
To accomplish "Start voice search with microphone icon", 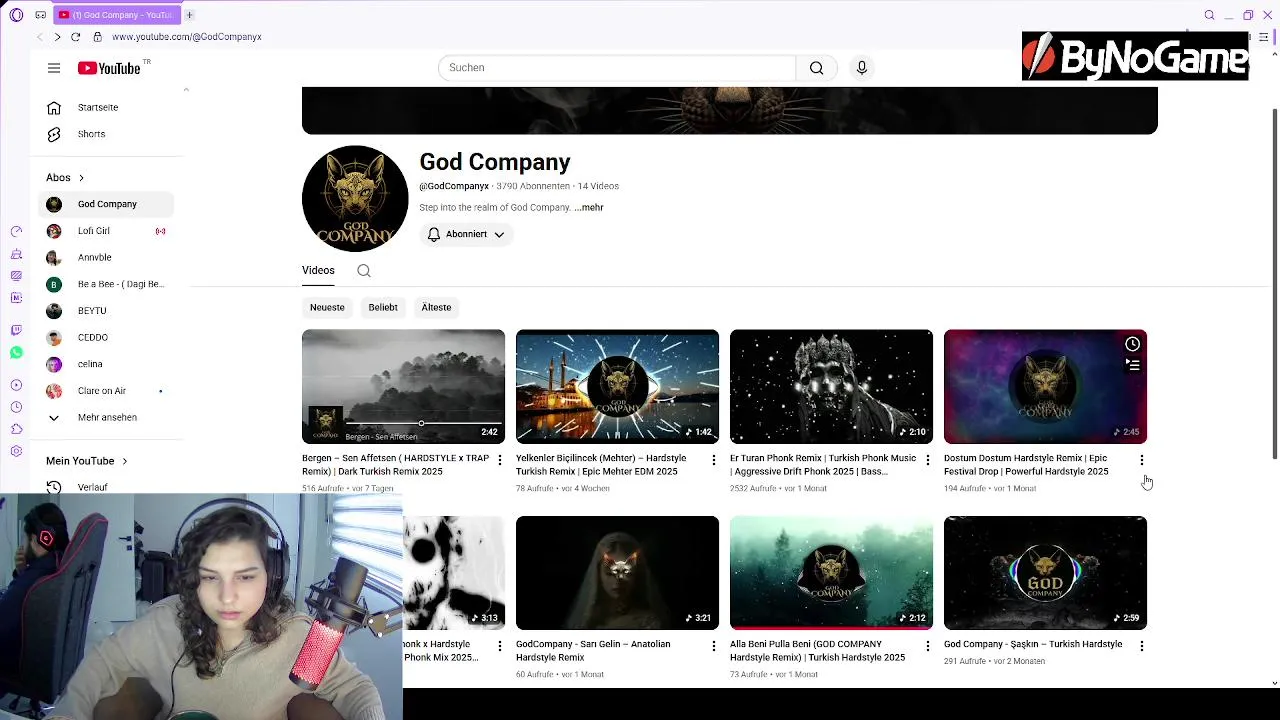I will tap(861, 68).
